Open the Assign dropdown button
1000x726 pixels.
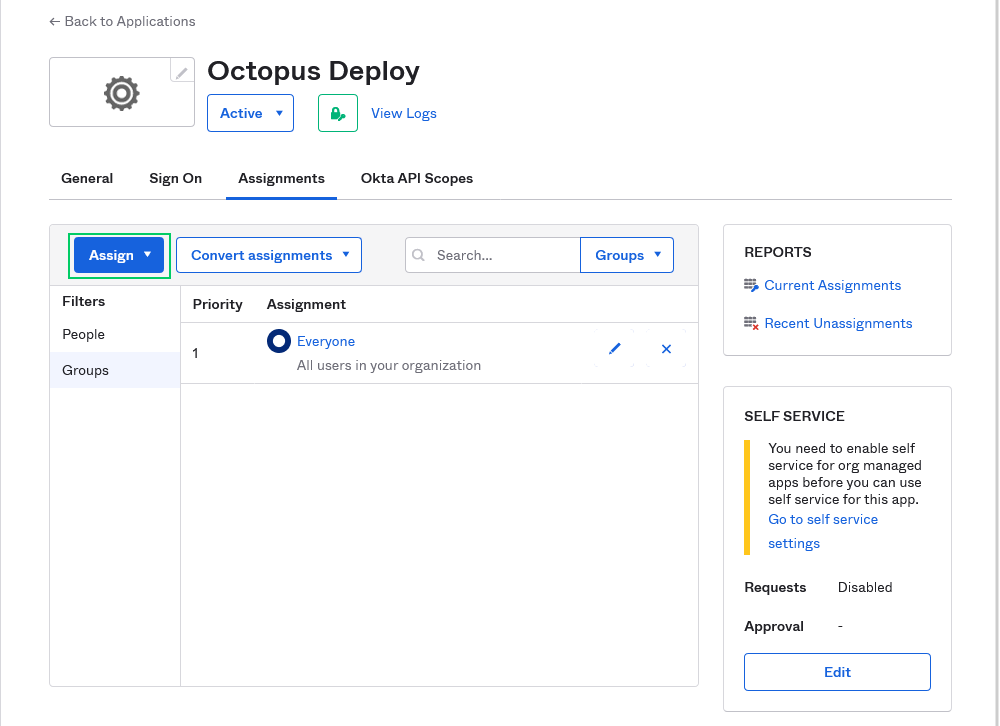tap(119, 255)
